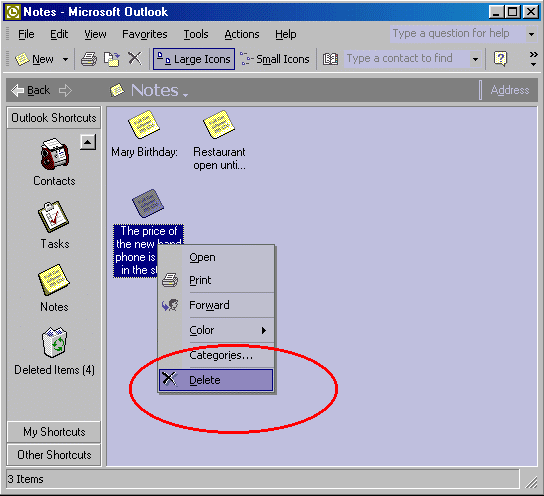The image size is (544, 496).
Task: Open the Favorites menu
Action: click(145, 34)
